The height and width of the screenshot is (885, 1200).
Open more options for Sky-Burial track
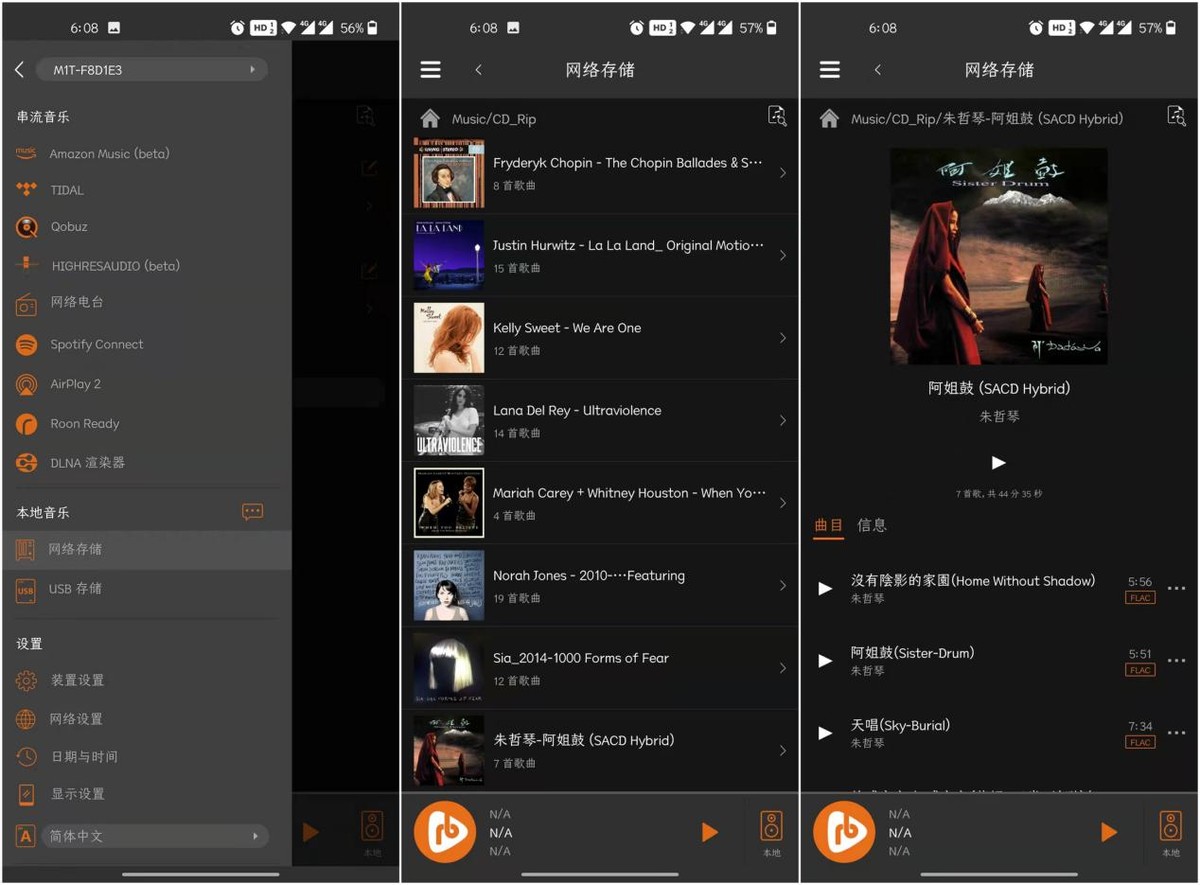pos(1176,733)
